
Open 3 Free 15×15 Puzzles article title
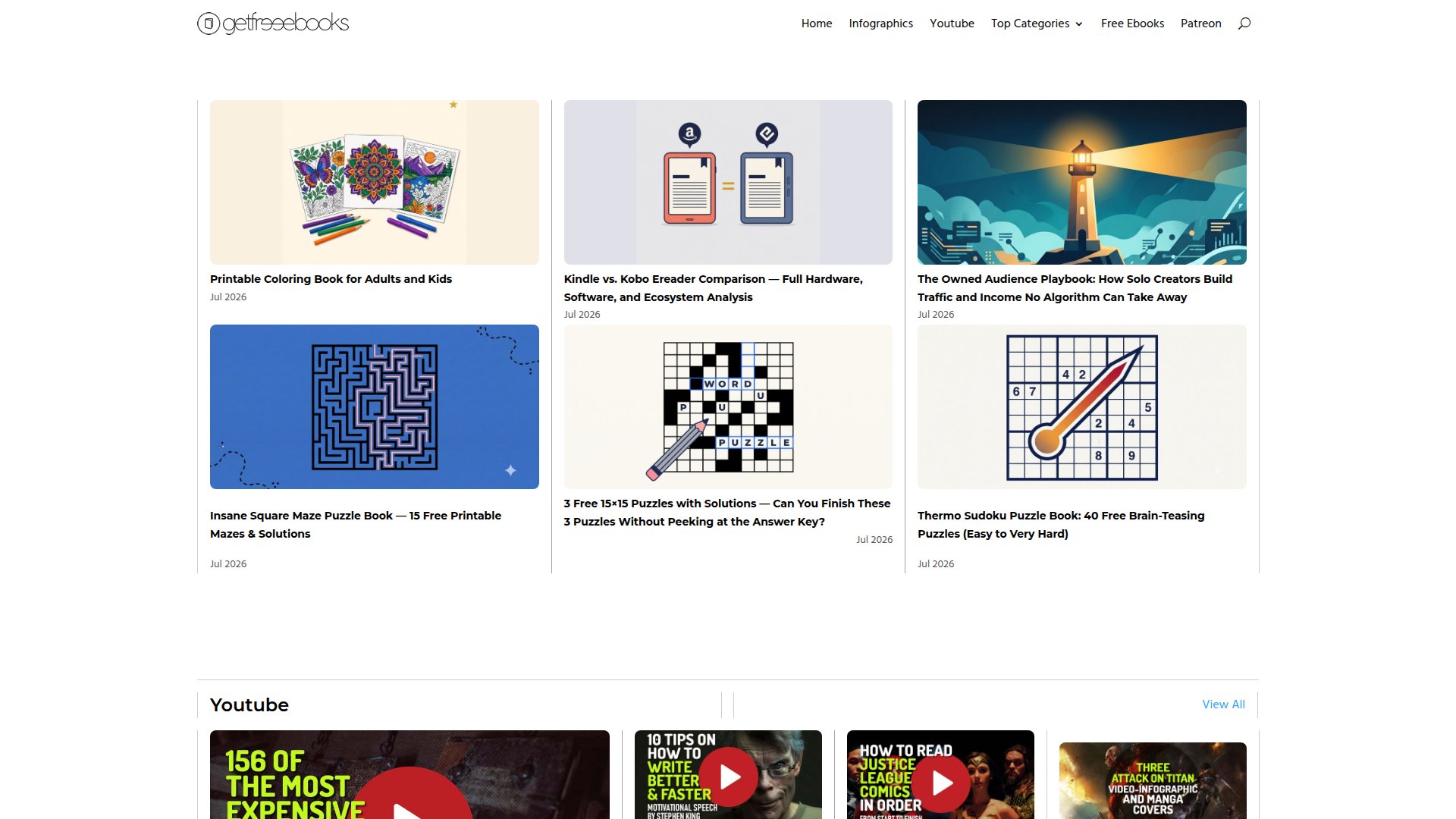(x=726, y=513)
